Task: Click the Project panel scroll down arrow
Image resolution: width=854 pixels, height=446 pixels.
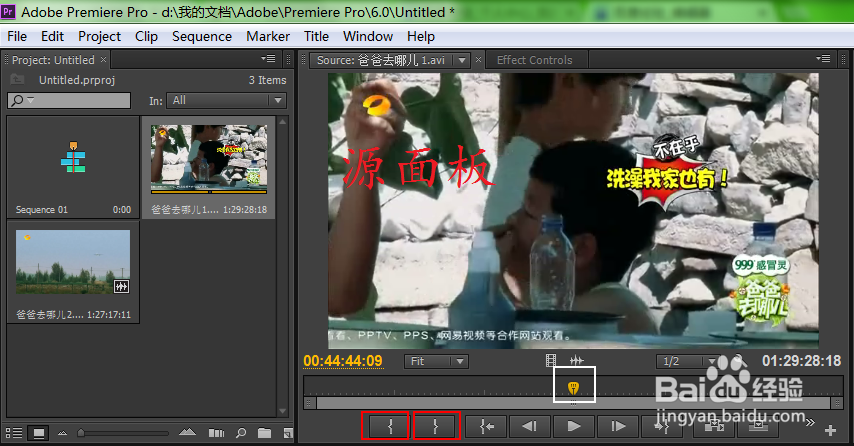Action: click(282, 411)
